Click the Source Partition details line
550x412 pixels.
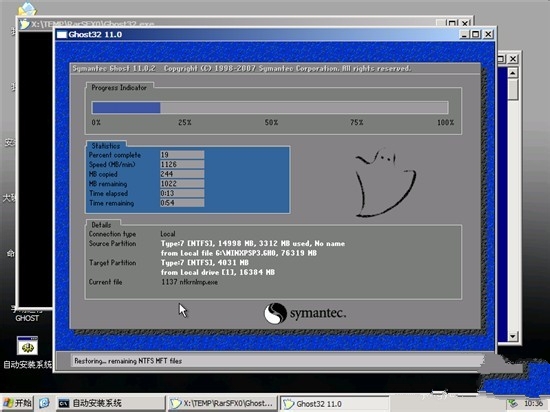(253, 243)
